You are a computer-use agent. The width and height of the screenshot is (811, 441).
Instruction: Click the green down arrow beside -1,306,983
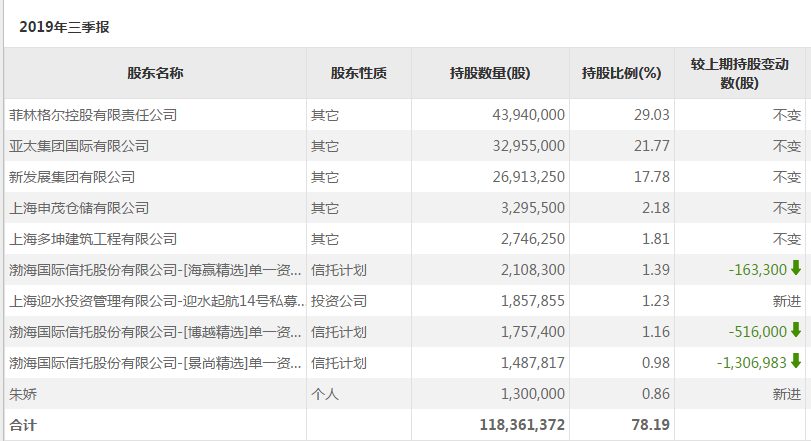coord(795,361)
